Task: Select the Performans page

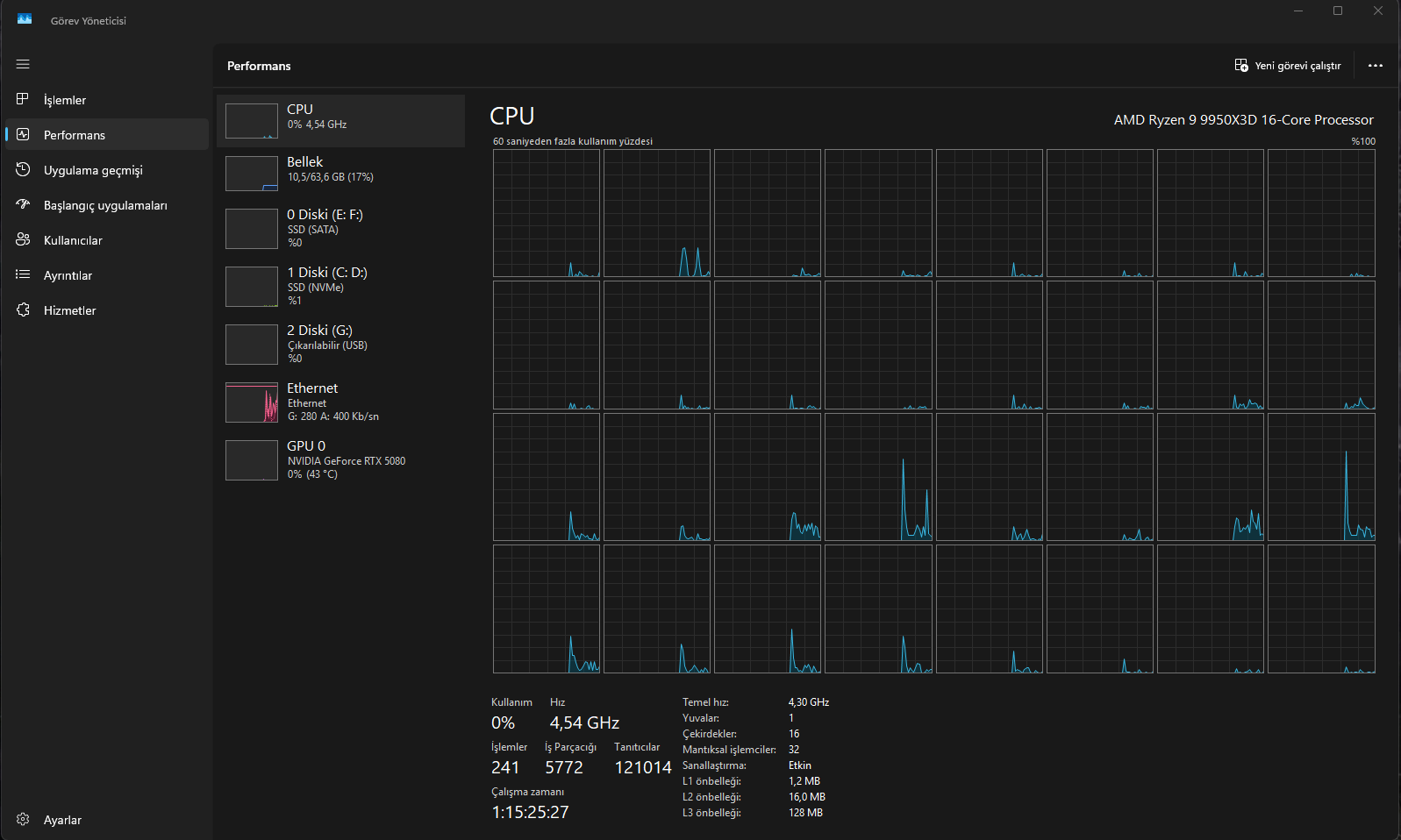Action: coord(107,135)
